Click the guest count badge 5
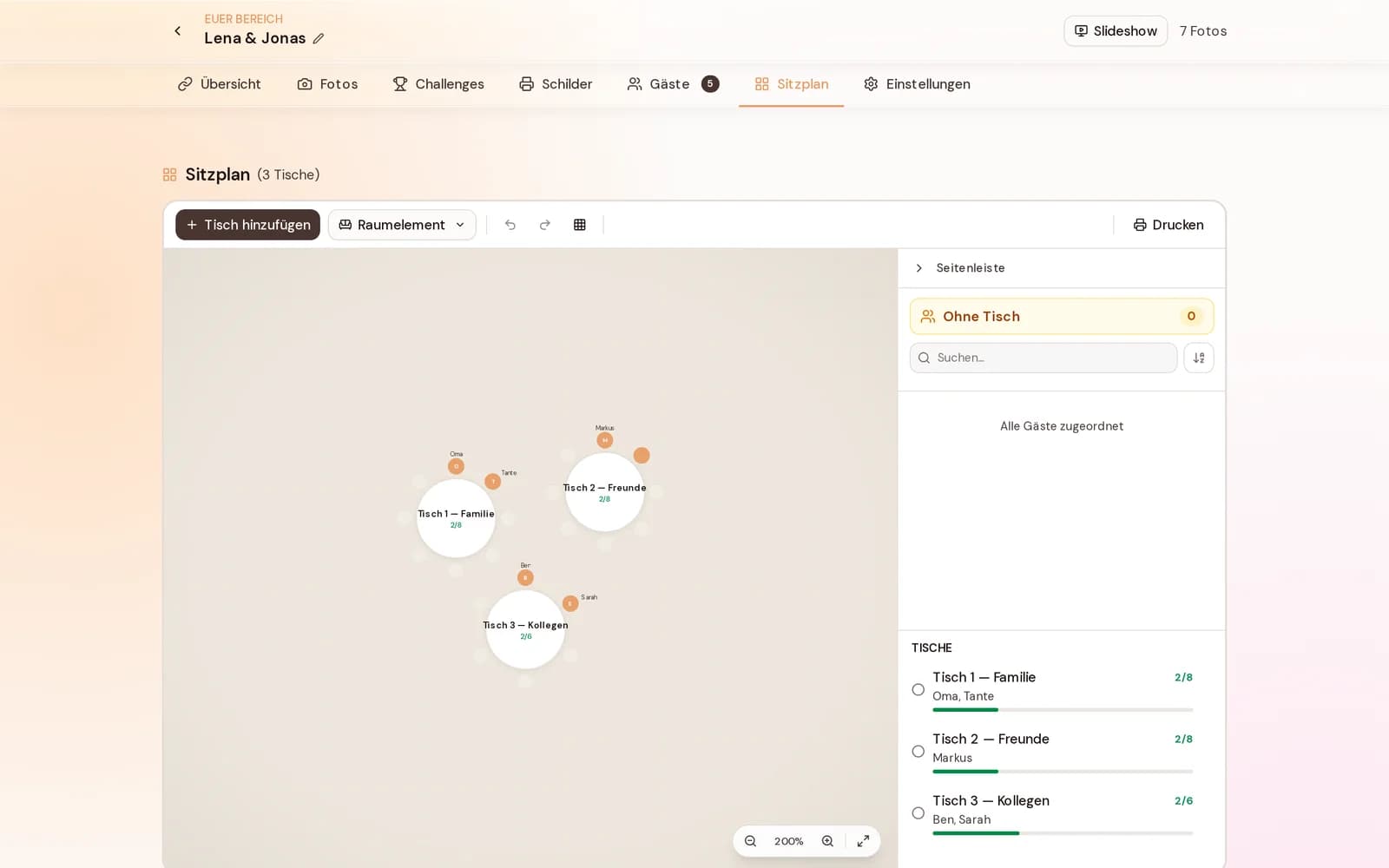Screen dimensions: 1389x868 click(710, 84)
